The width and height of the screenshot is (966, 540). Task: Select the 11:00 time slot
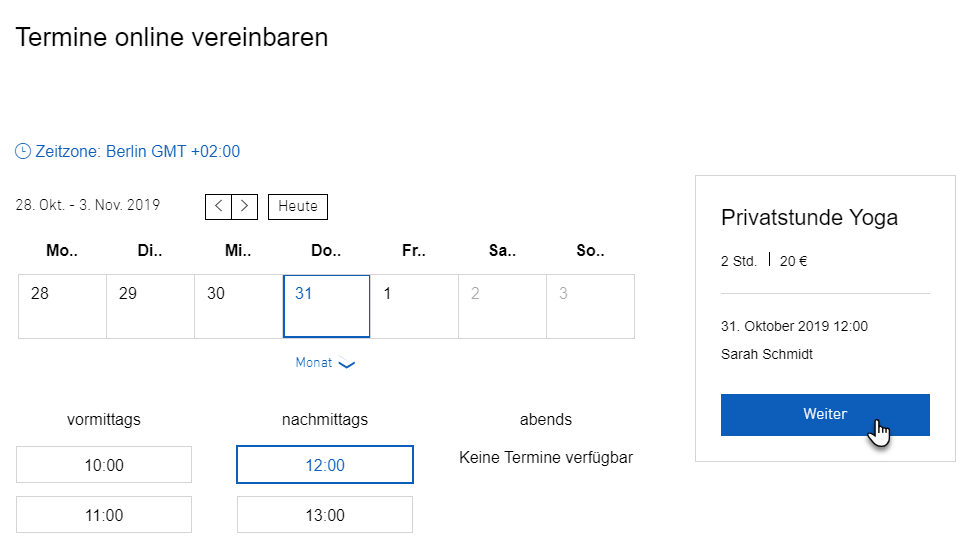coord(104,515)
